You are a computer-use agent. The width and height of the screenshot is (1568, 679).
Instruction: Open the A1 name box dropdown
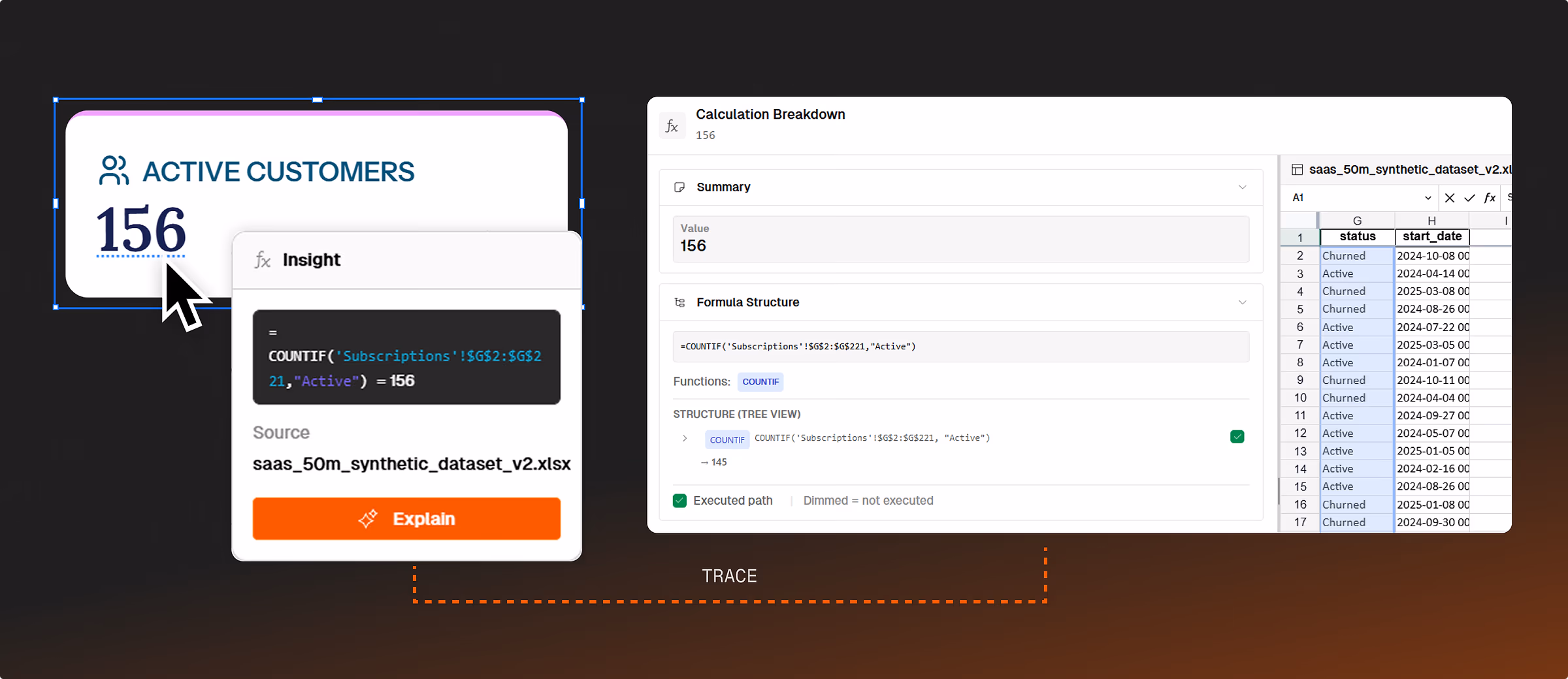click(1428, 198)
